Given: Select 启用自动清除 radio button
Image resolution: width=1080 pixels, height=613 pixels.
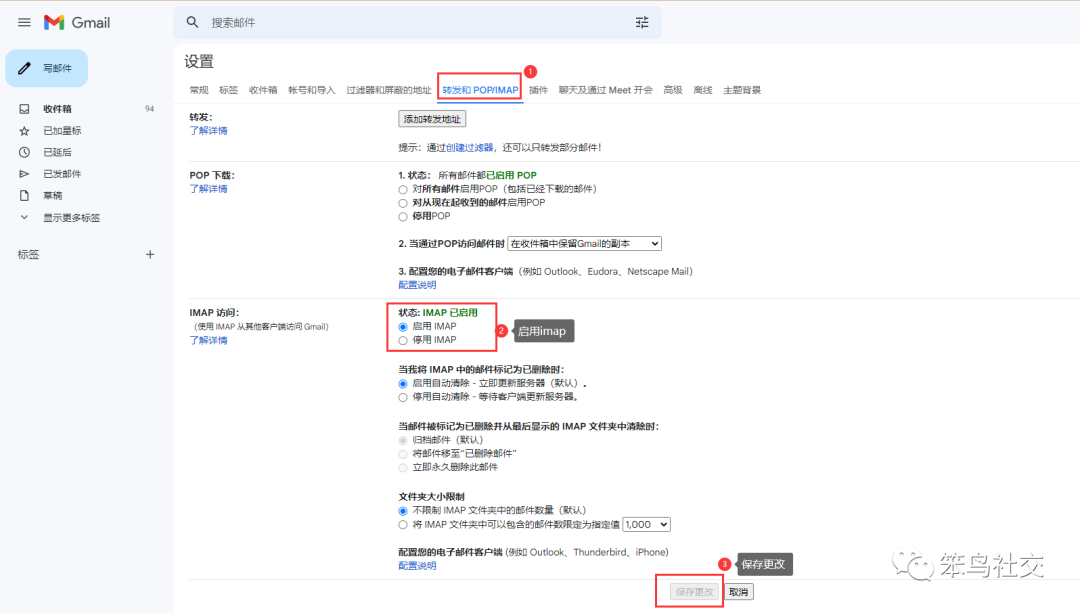Looking at the screenshot, I should (403, 384).
